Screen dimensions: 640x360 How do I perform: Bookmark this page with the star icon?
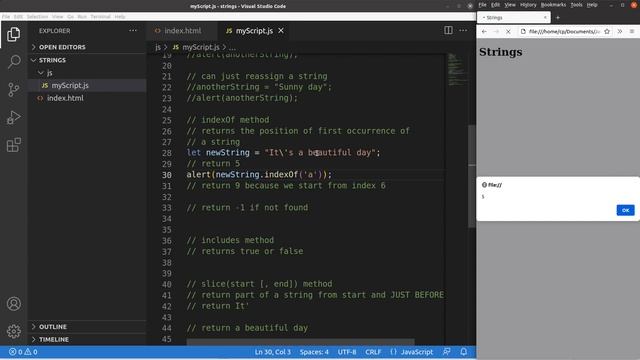[x=607, y=31]
